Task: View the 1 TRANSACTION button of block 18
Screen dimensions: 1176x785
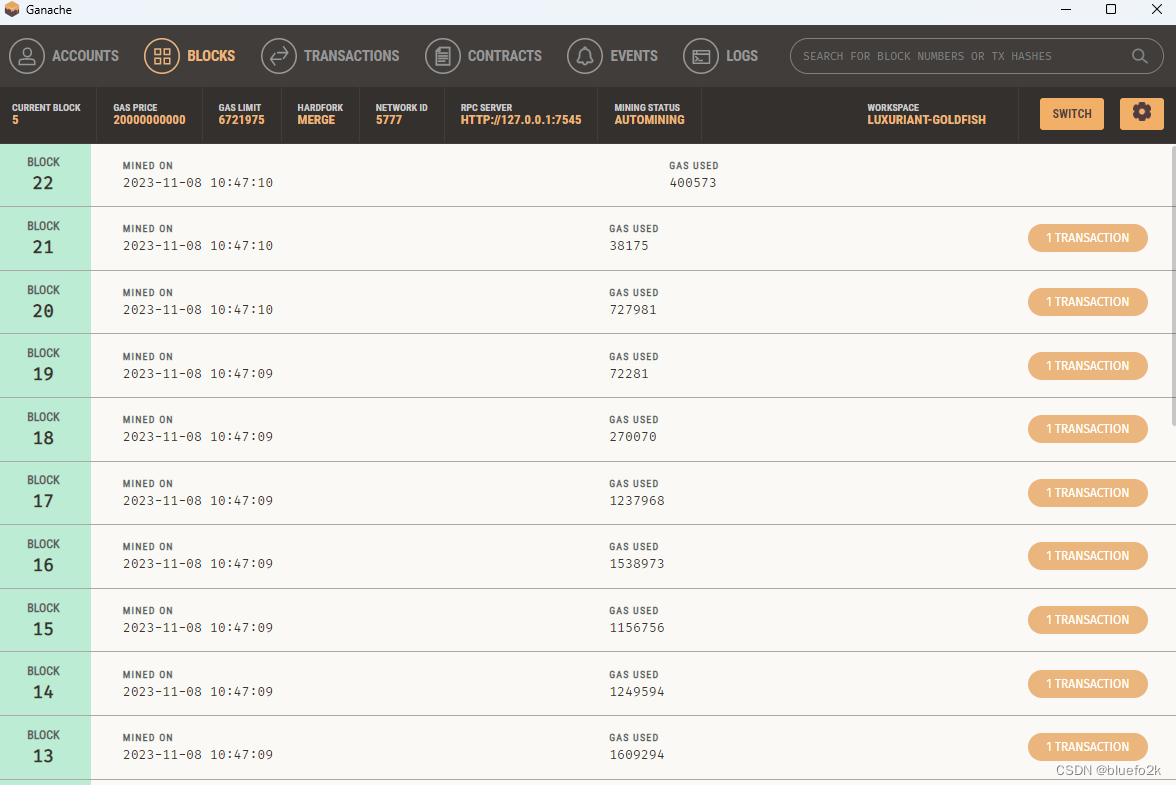Action: tap(1088, 429)
